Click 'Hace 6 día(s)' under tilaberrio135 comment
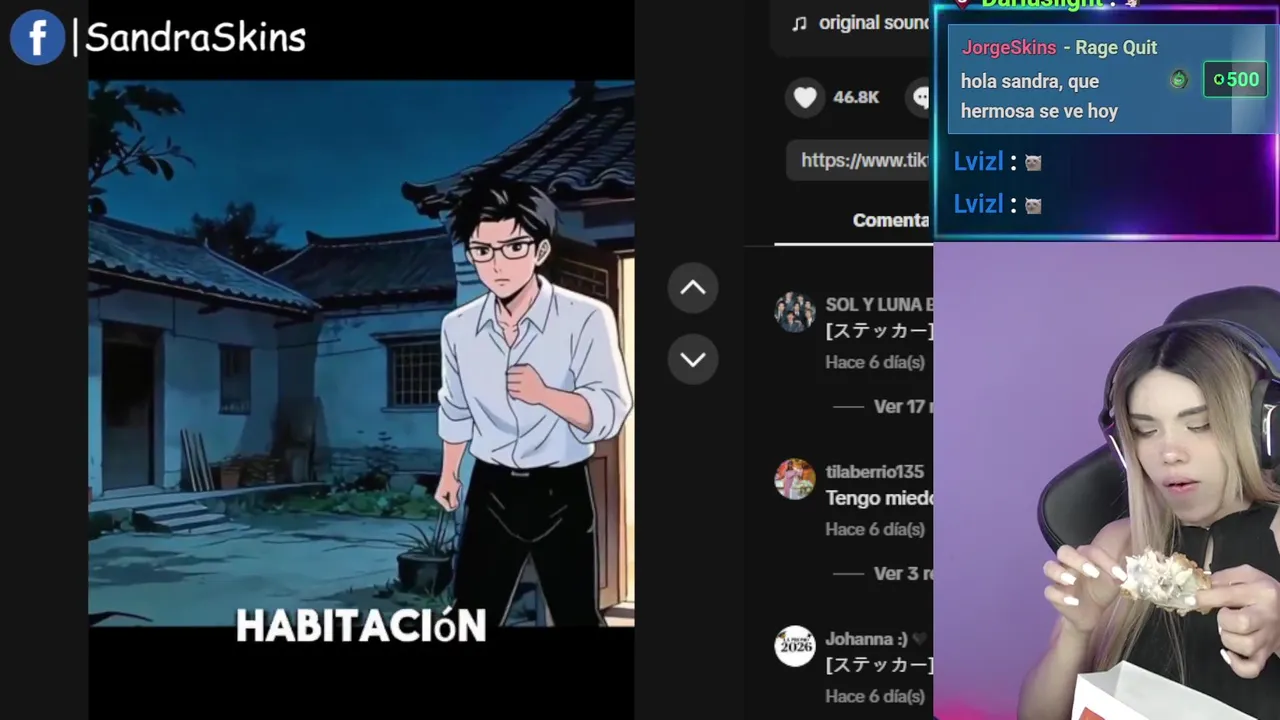The height and width of the screenshot is (720, 1280). click(875, 529)
